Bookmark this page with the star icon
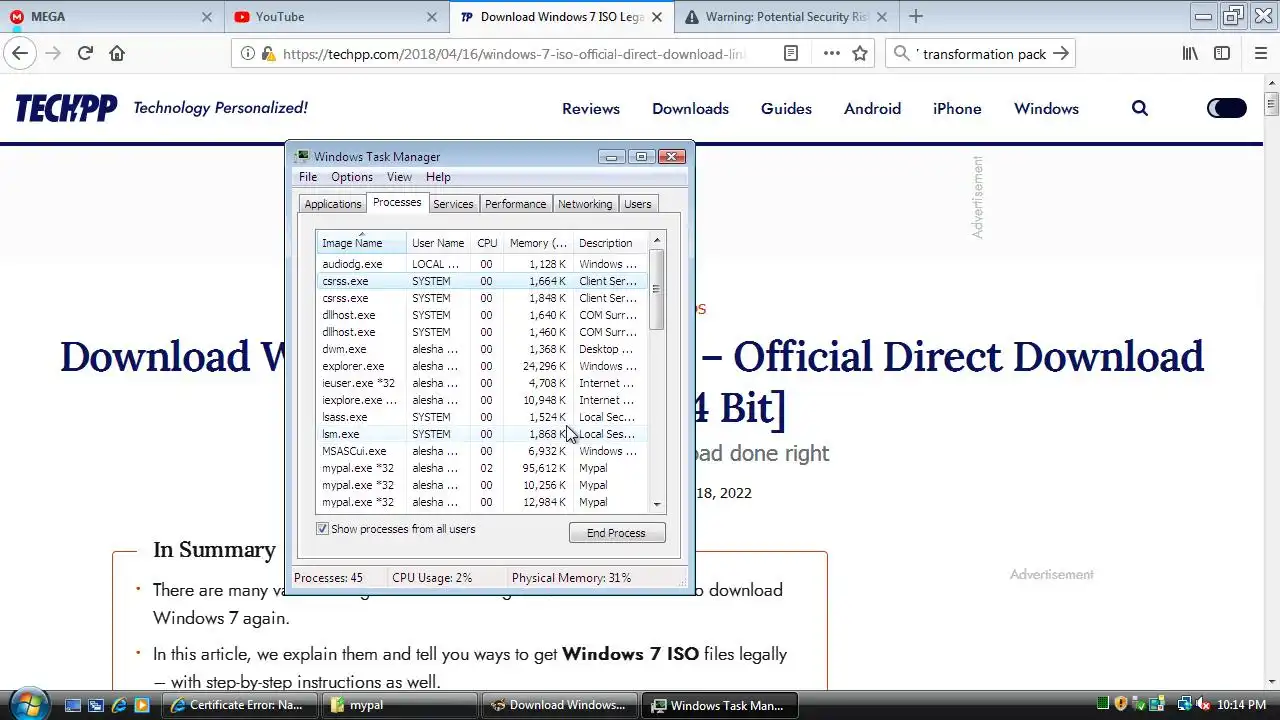Image resolution: width=1280 pixels, height=720 pixels. [x=860, y=54]
